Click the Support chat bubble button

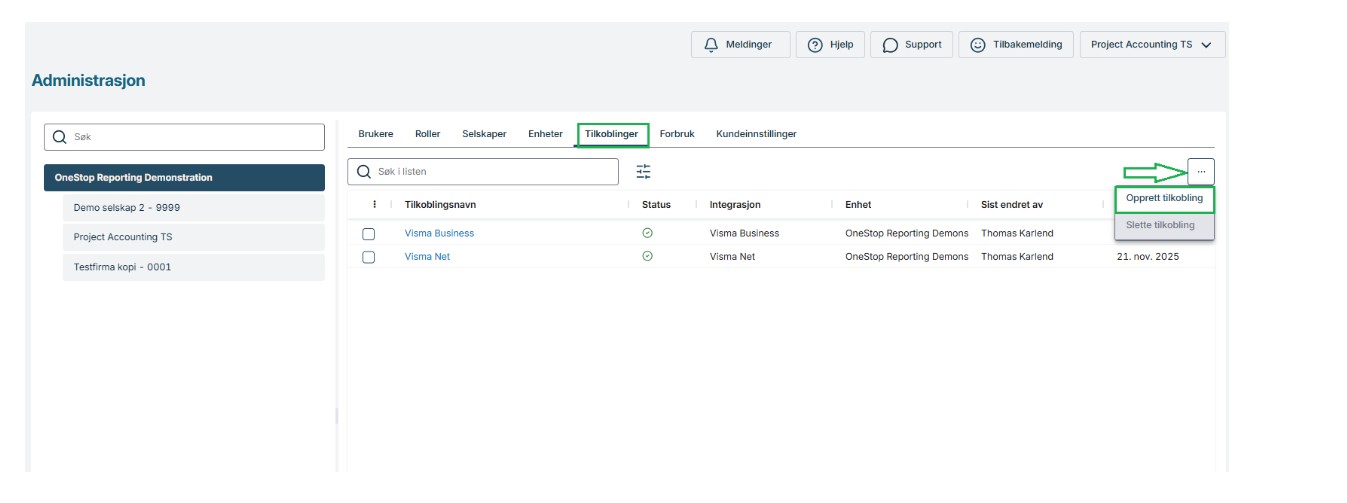click(x=911, y=45)
